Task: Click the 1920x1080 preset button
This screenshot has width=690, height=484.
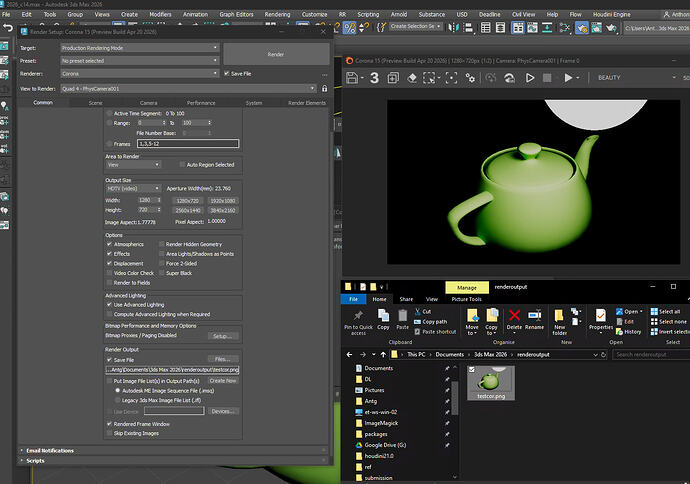Action: tap(223, 201)
